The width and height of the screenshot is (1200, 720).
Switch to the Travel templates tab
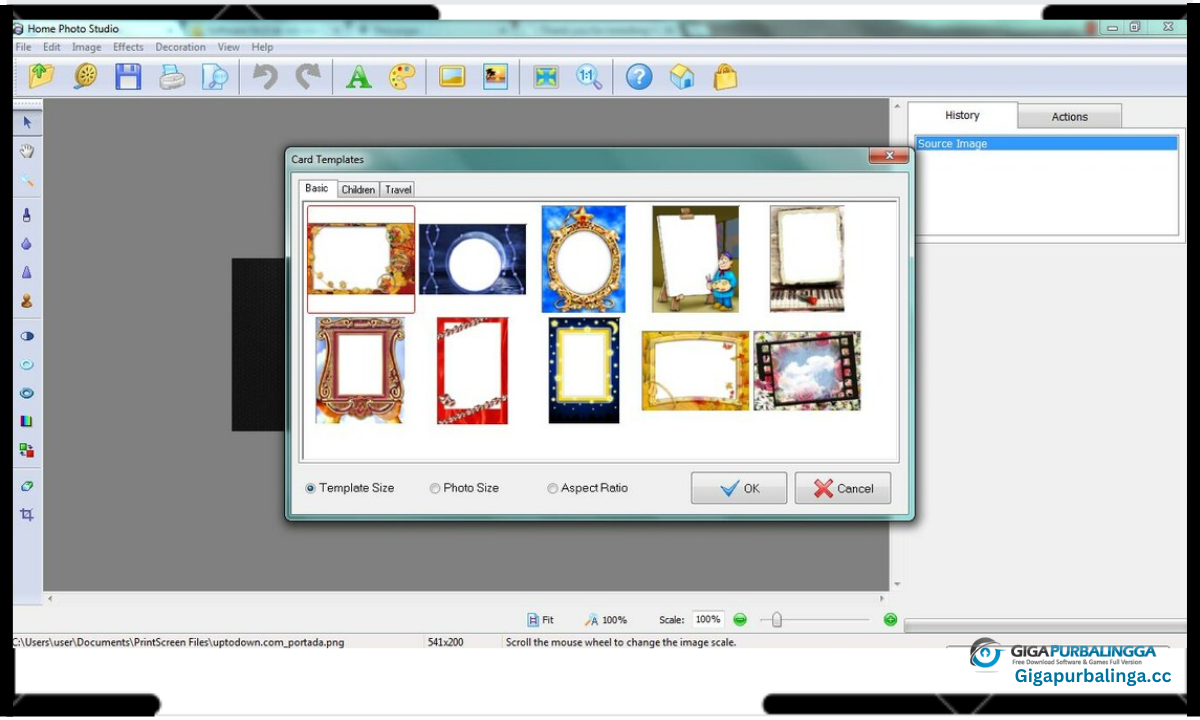point(398,189)
